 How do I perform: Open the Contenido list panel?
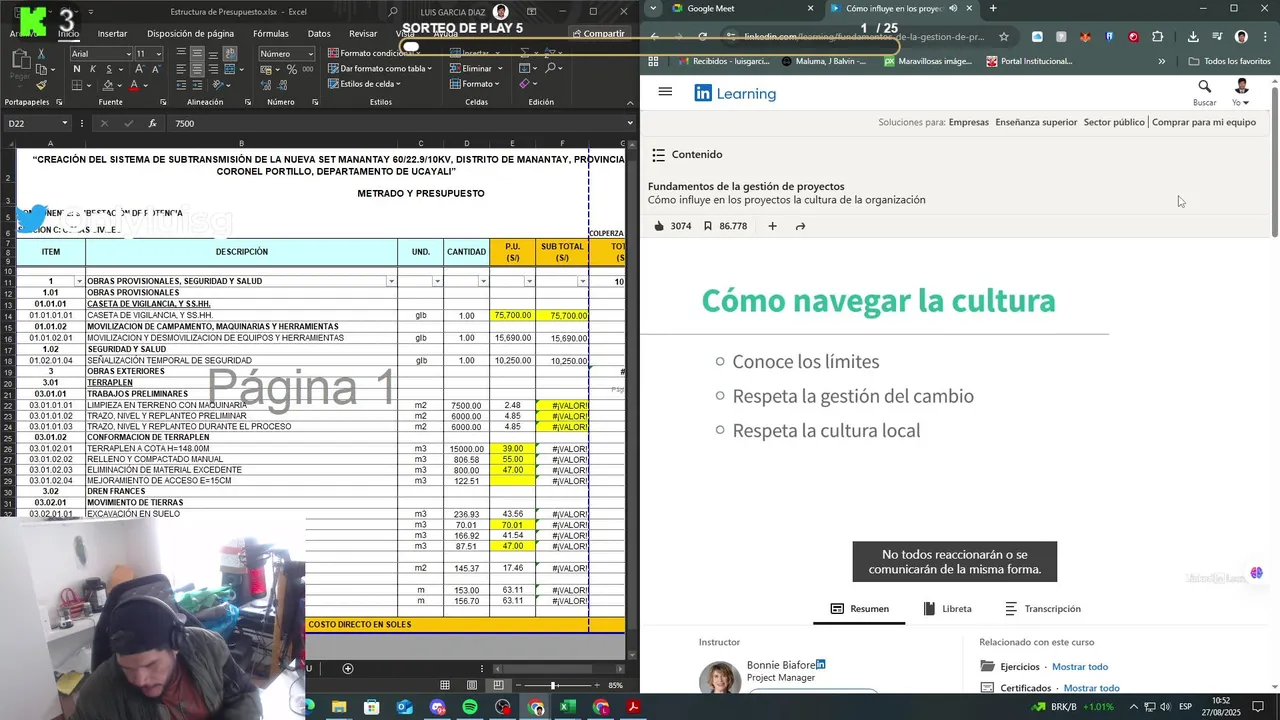click(687, 155)
